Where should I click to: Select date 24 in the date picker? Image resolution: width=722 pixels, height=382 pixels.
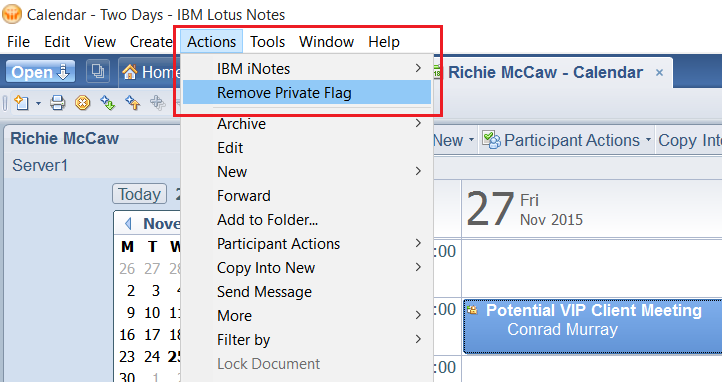(x=152, y=357)
